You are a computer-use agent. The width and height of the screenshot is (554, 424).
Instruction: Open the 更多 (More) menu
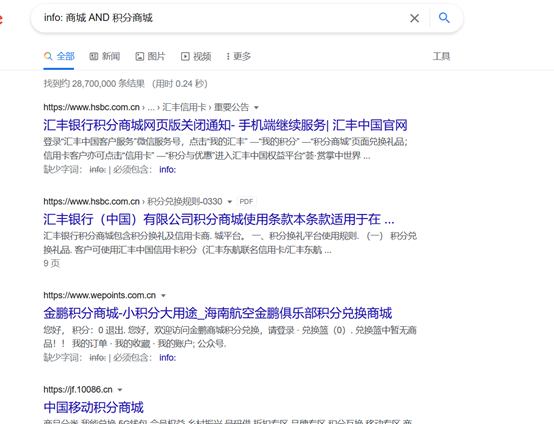(238, 56)
